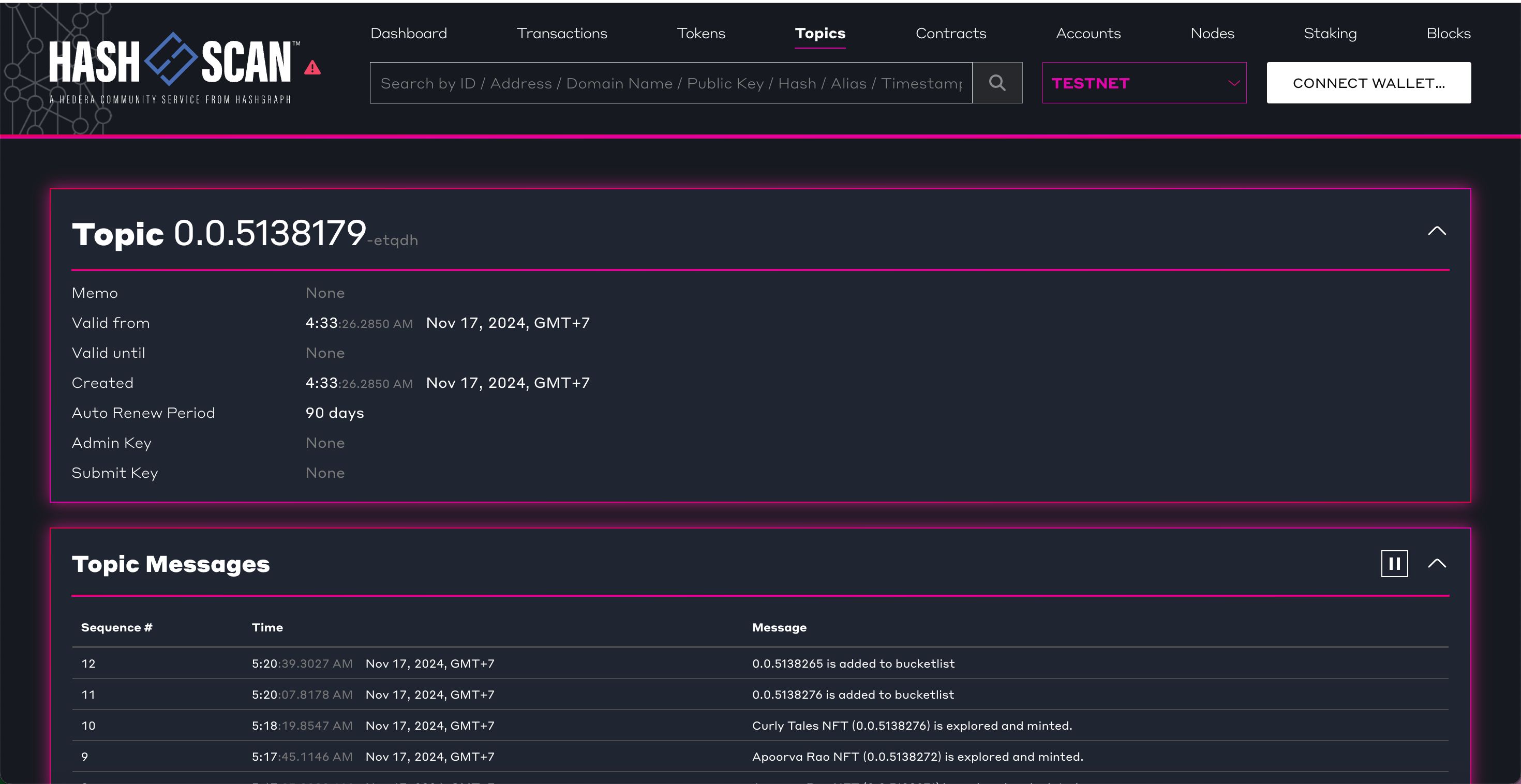The height and width of the screenshot is (784, 1521).
Task: Collapse the Topic details panel
Action: tap(1437, 231)
